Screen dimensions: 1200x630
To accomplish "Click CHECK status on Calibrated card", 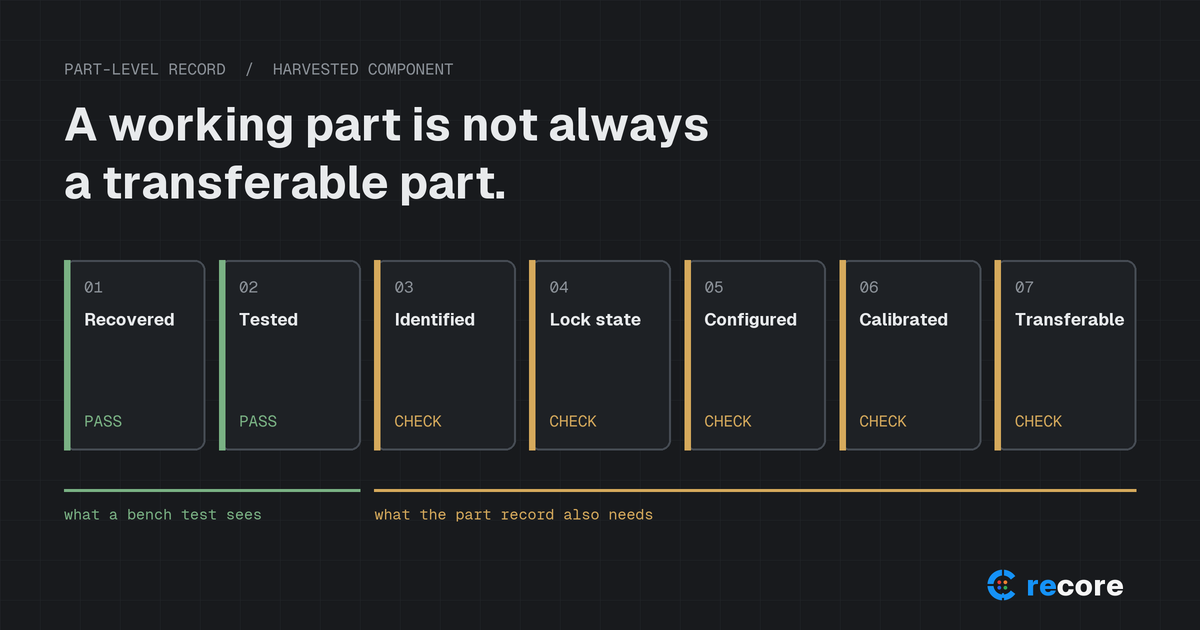I will (883, 421).
